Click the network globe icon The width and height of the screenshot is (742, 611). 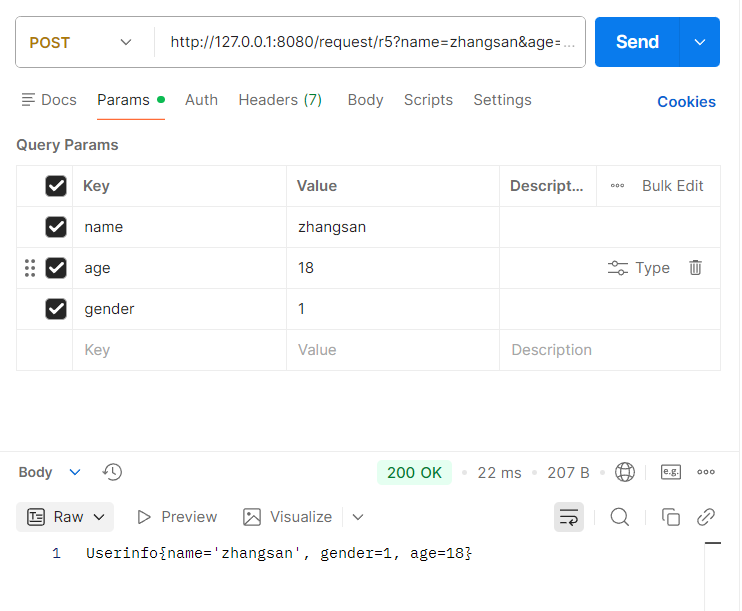pyautogui.click(x=625, y=472)
